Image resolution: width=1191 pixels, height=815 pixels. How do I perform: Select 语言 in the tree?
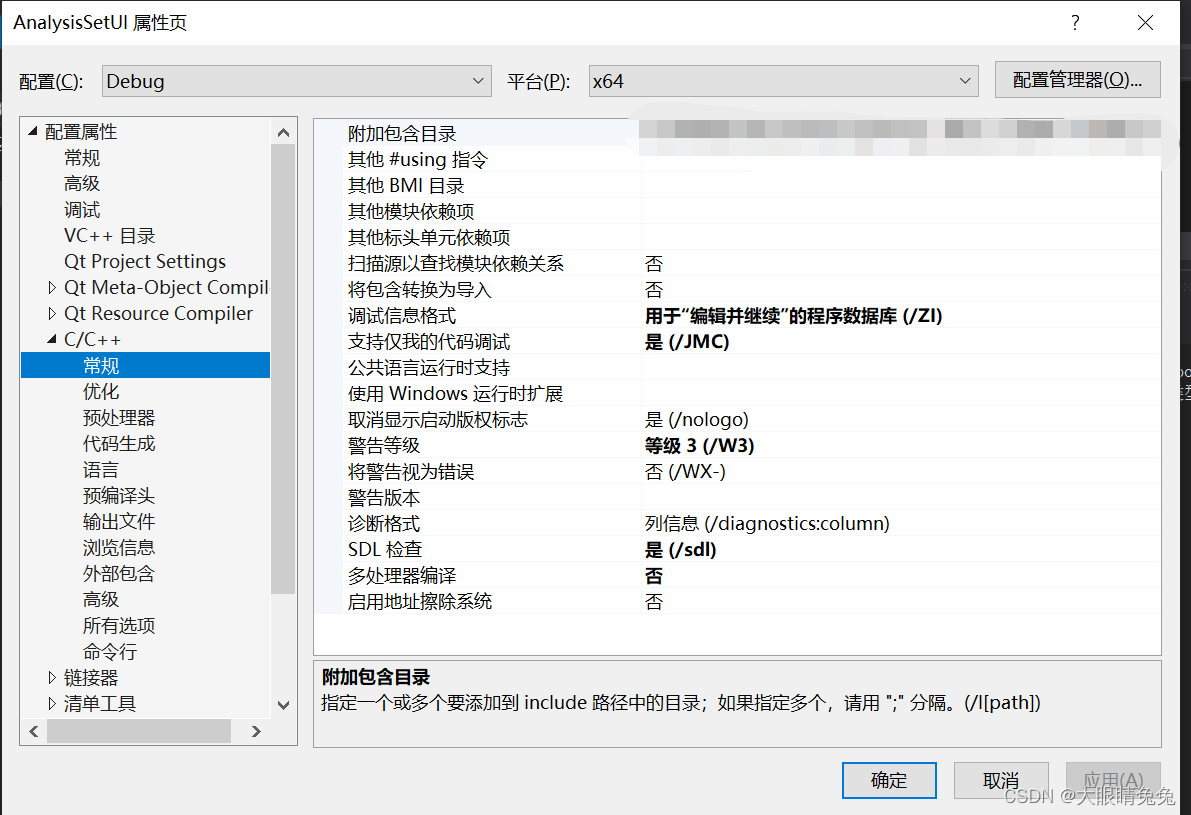pyautogui.click(x=101, y=470)
